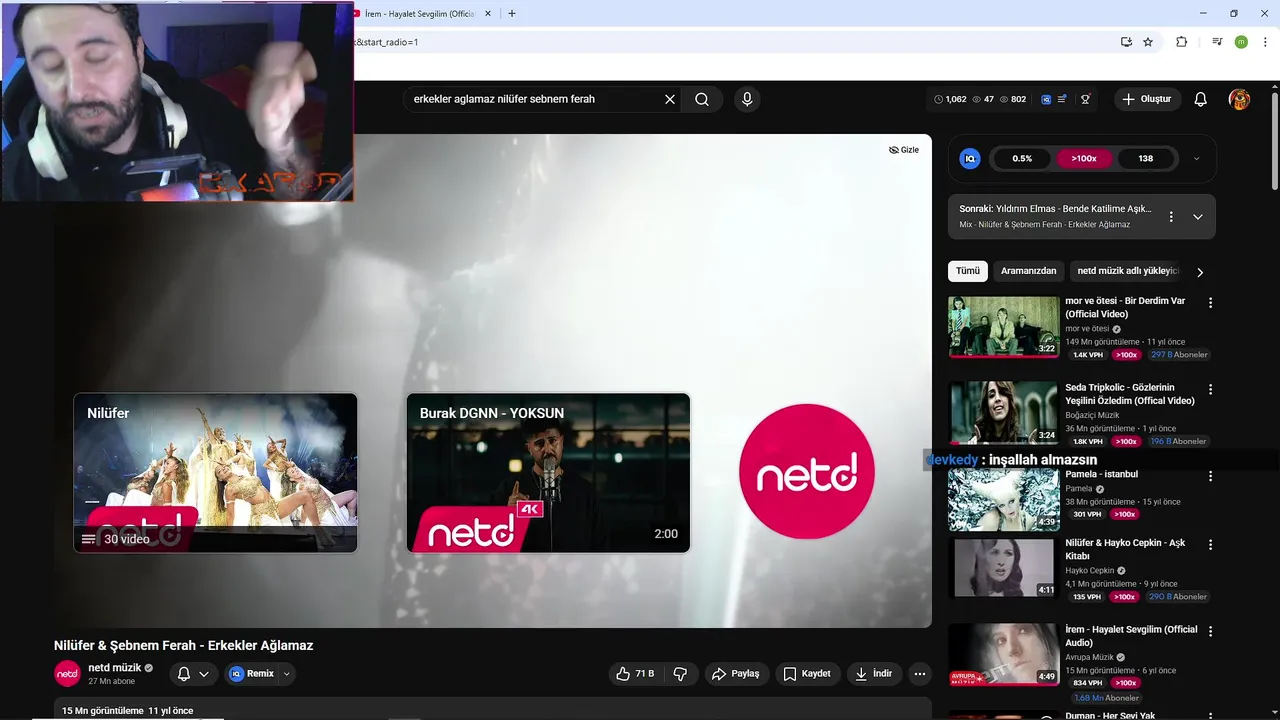This screenshot has width=1280, height=720.
Task: Click the page vertical scrollbar
Action: tap(1275, 140)
